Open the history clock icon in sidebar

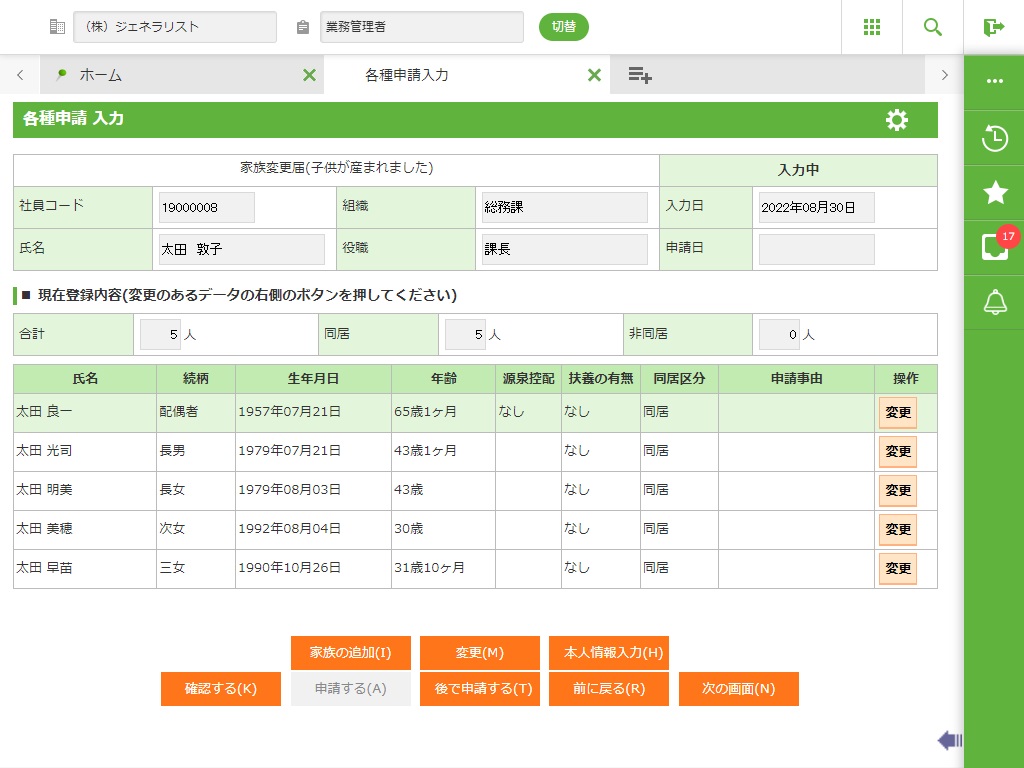[994, 138]
